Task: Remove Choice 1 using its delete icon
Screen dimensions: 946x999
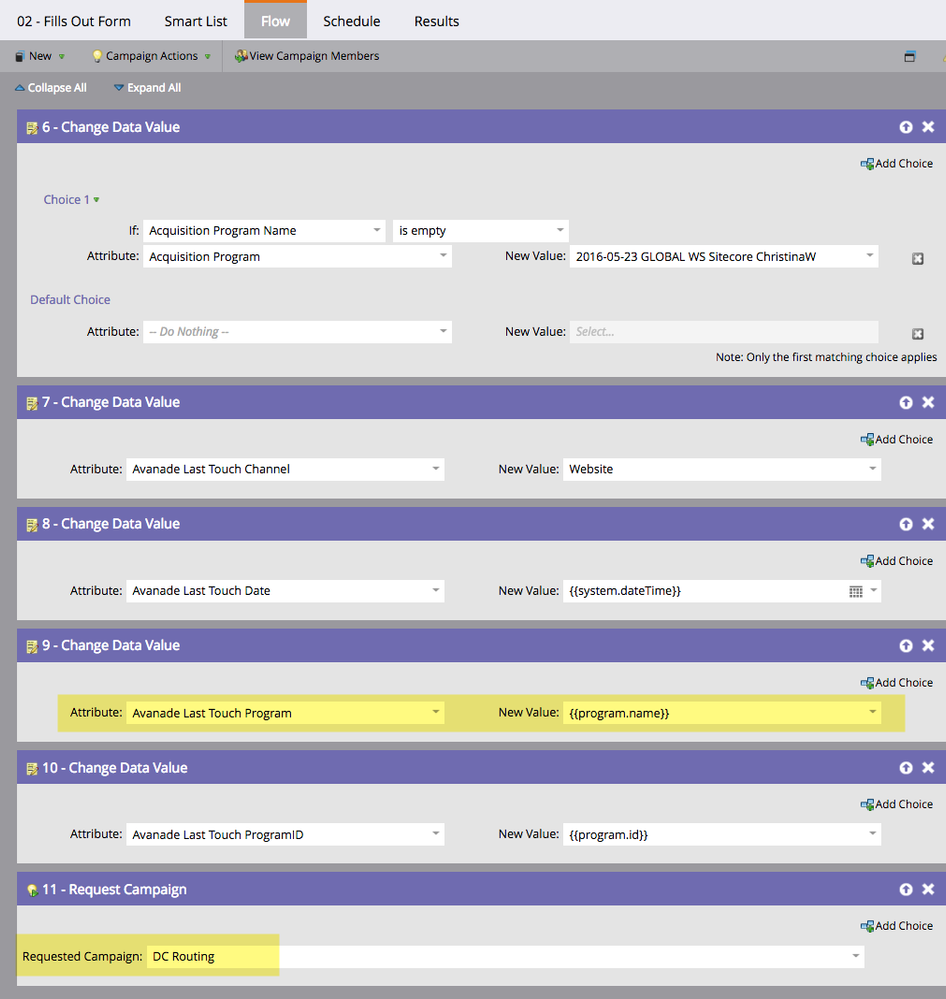Action: pyautogui.click(x=917, y=258)
